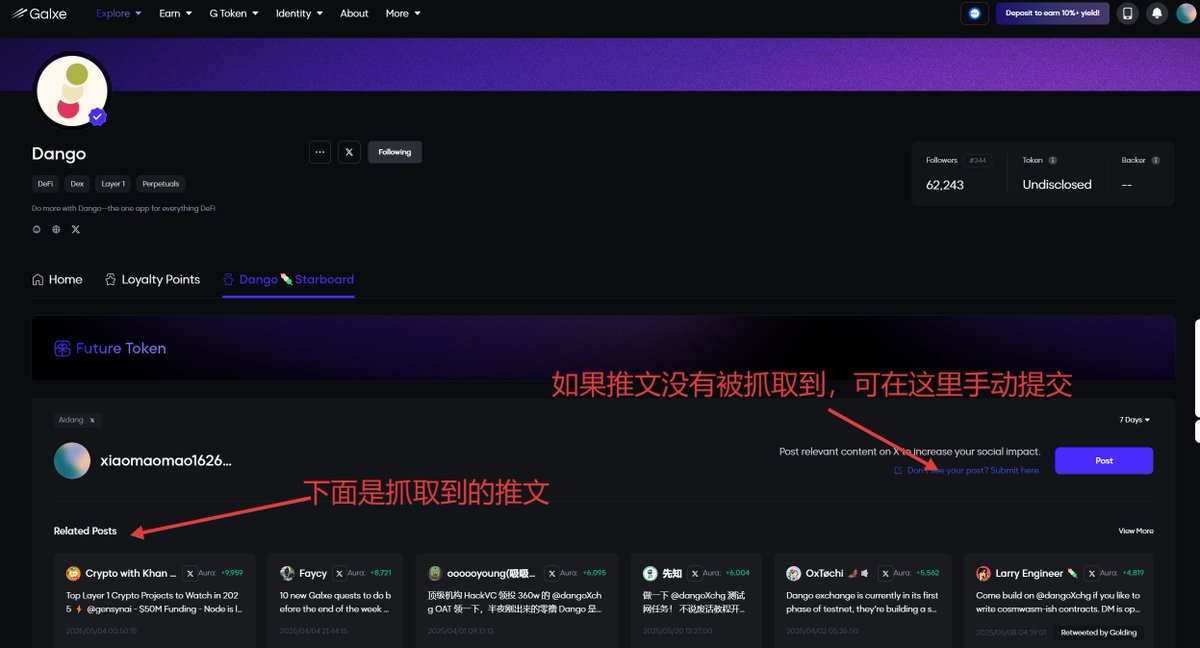Click the +8,721 Aura score

point(380,574)
